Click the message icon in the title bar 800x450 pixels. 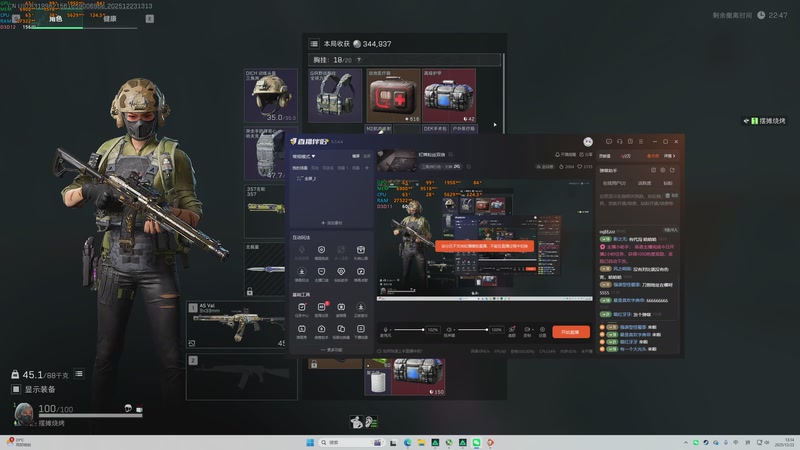(x=609, y=142)
